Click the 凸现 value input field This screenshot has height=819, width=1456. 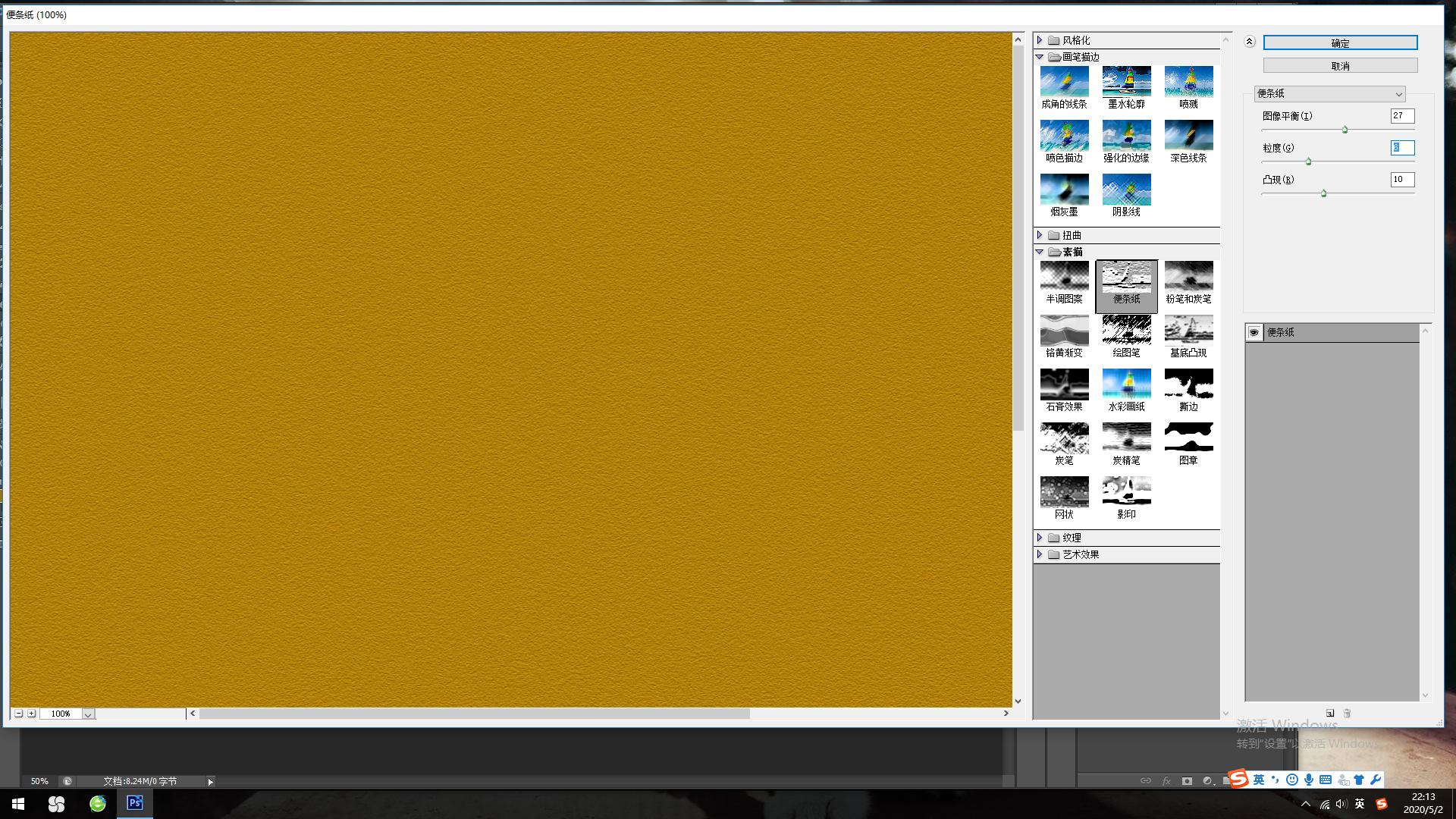(1401, 180)
